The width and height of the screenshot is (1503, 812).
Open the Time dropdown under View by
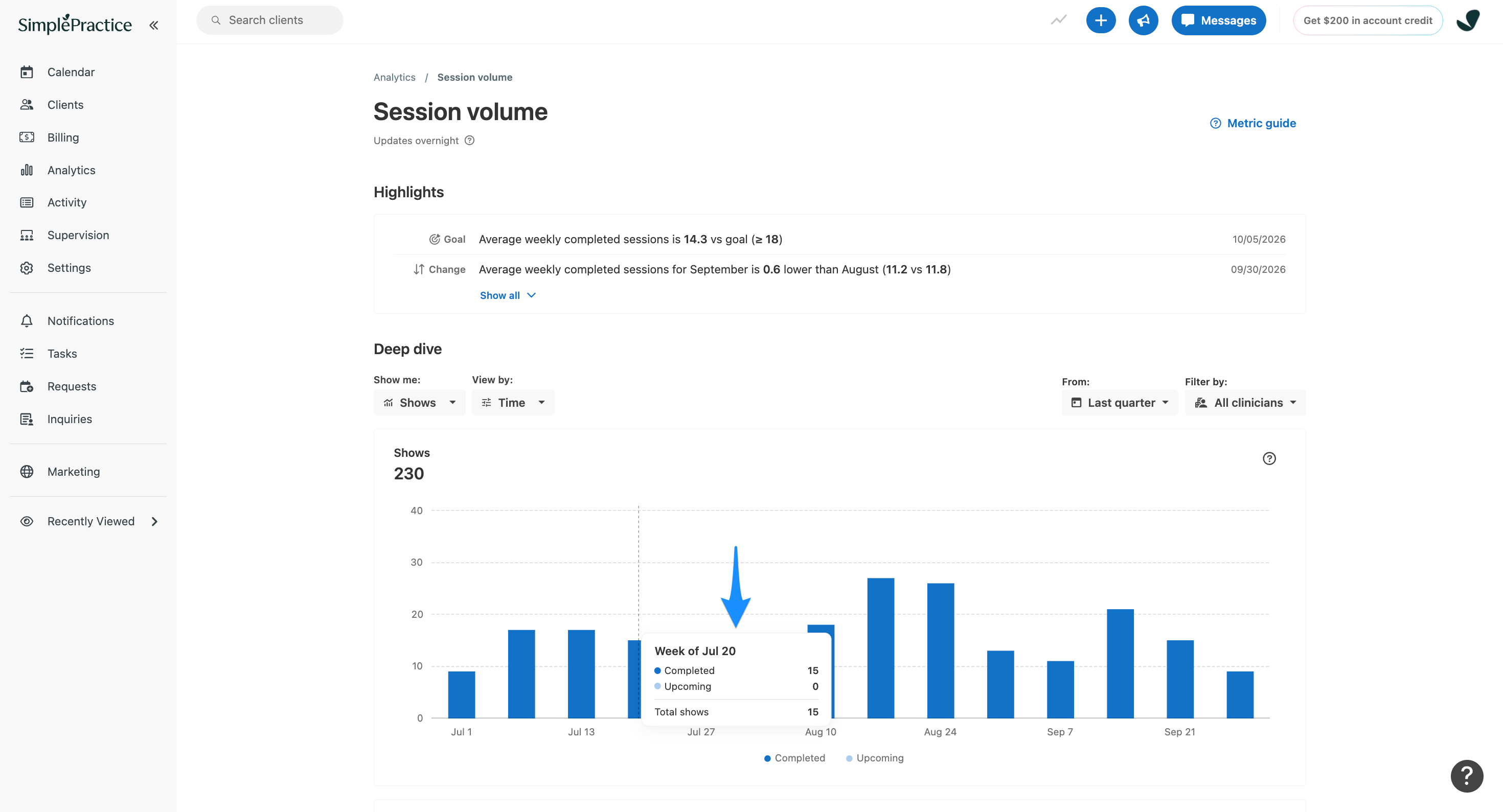[513, 403]
